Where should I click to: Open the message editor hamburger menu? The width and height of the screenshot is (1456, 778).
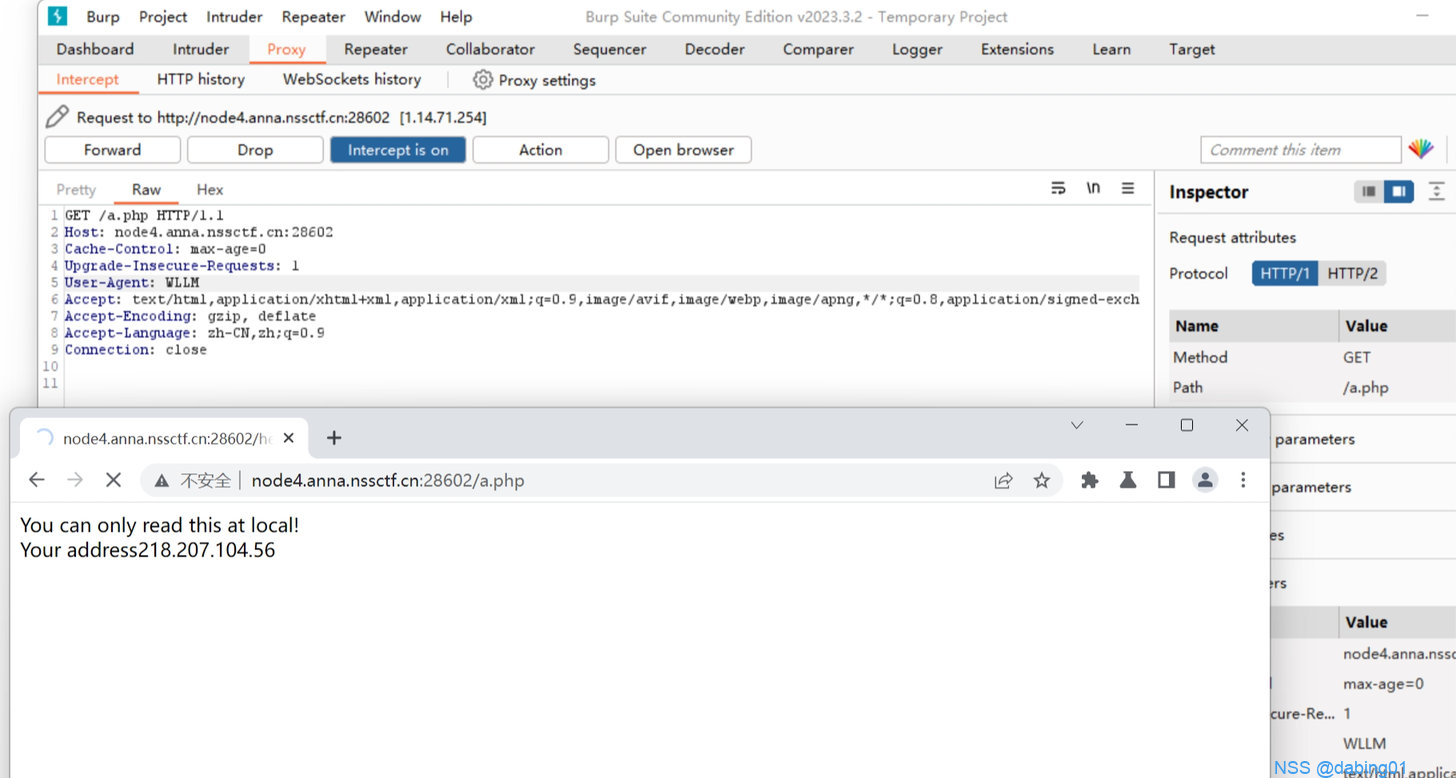pyautogui.click(x=1128, y=188)
